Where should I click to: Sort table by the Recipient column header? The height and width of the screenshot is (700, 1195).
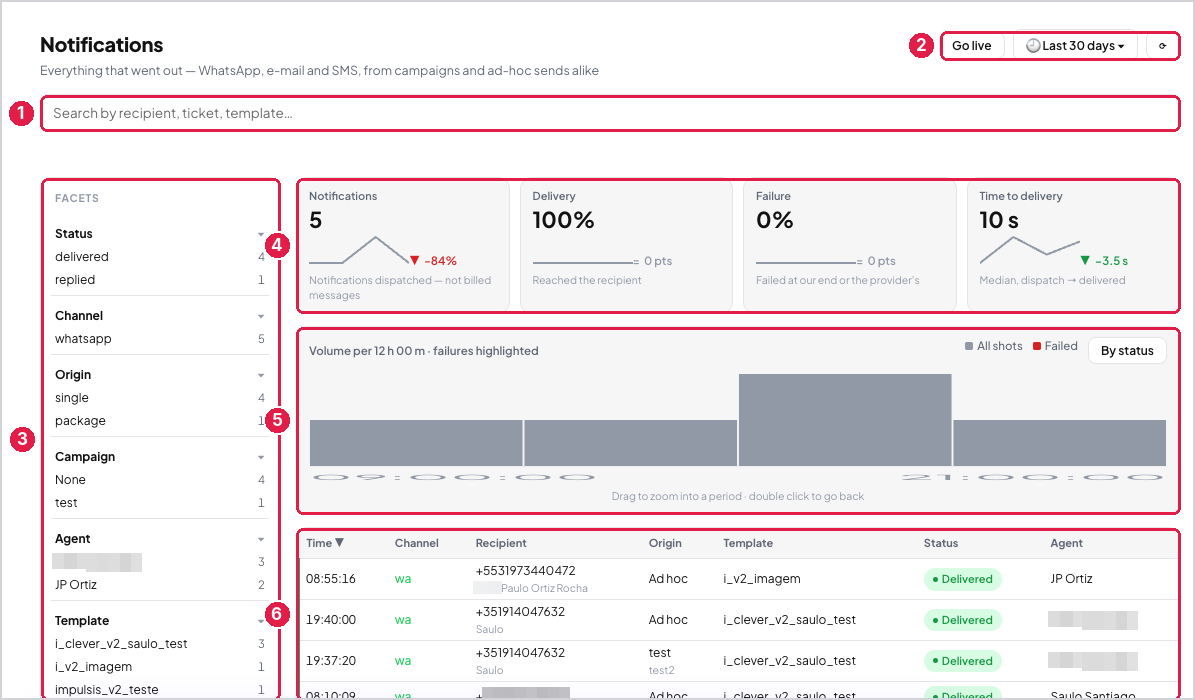(501, 543)
